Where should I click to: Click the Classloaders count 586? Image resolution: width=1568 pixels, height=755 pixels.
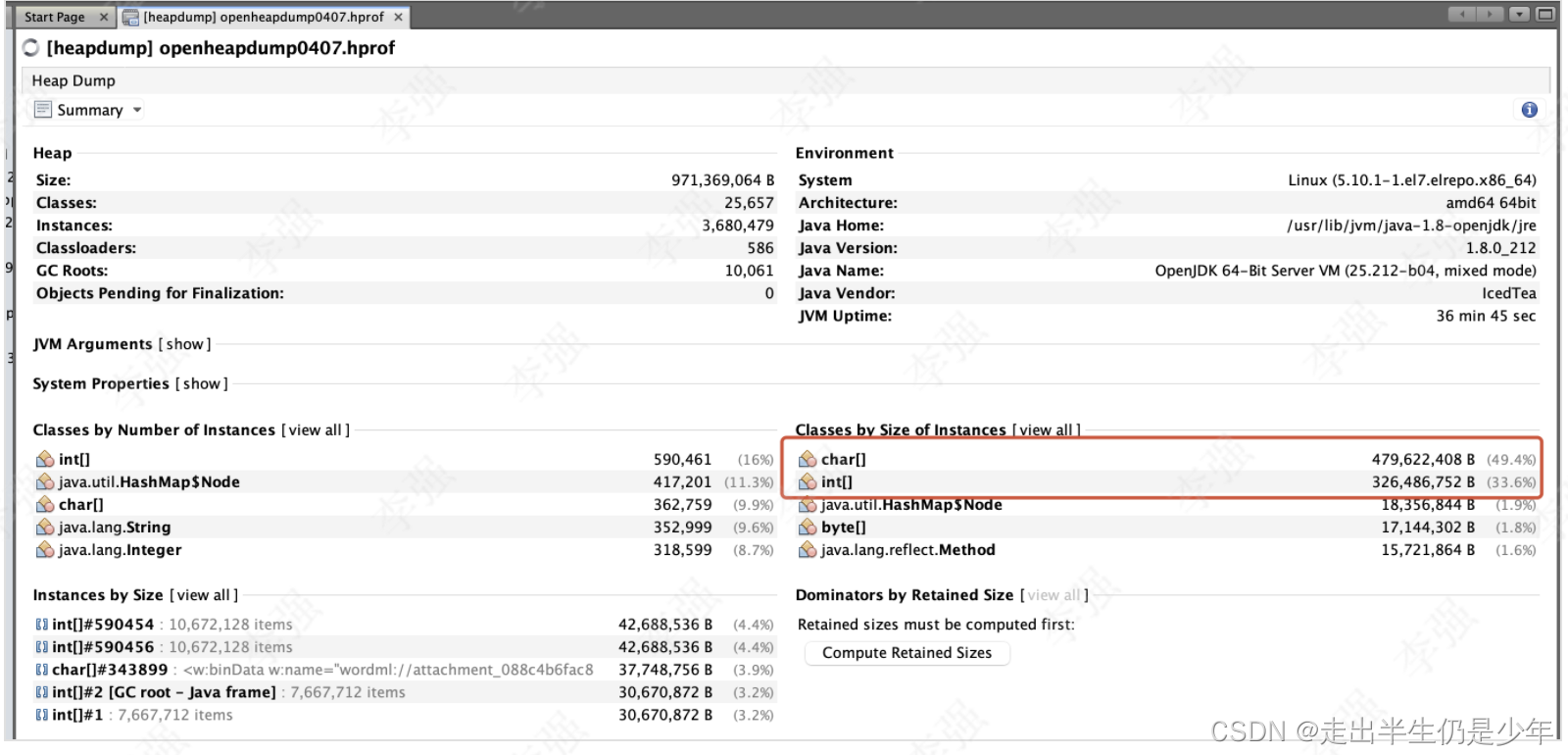[760, 248]
